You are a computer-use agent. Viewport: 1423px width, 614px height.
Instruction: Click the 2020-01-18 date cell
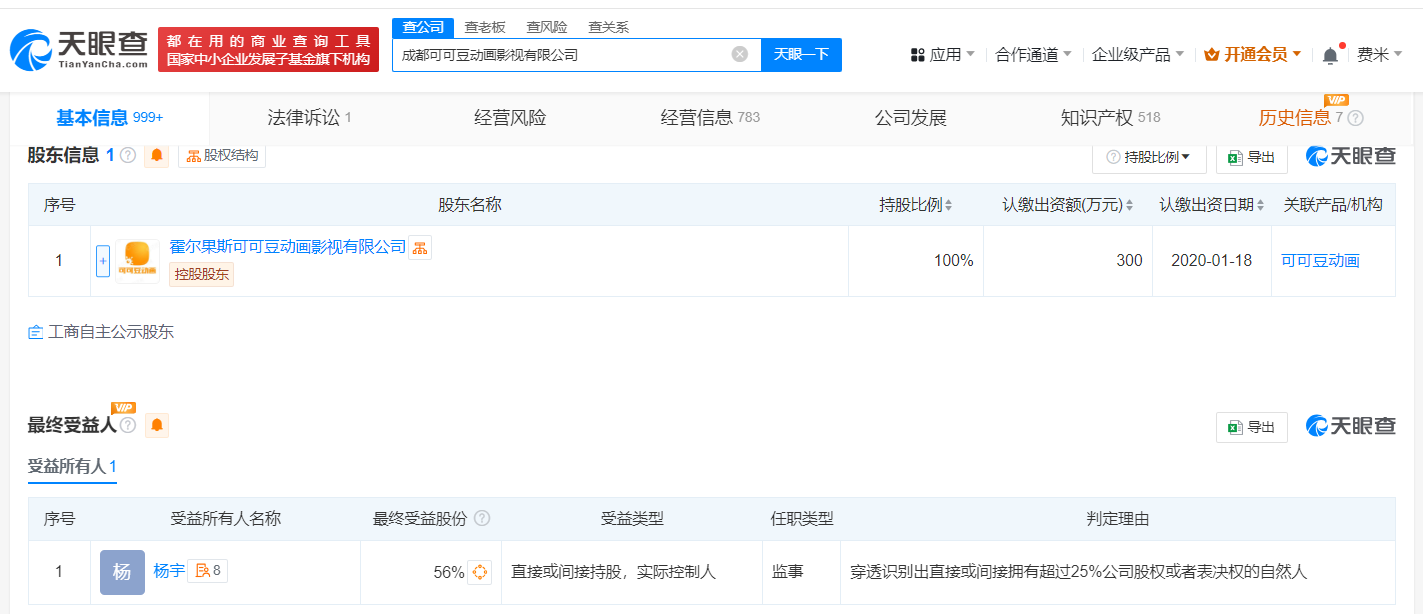(1212, 261)
